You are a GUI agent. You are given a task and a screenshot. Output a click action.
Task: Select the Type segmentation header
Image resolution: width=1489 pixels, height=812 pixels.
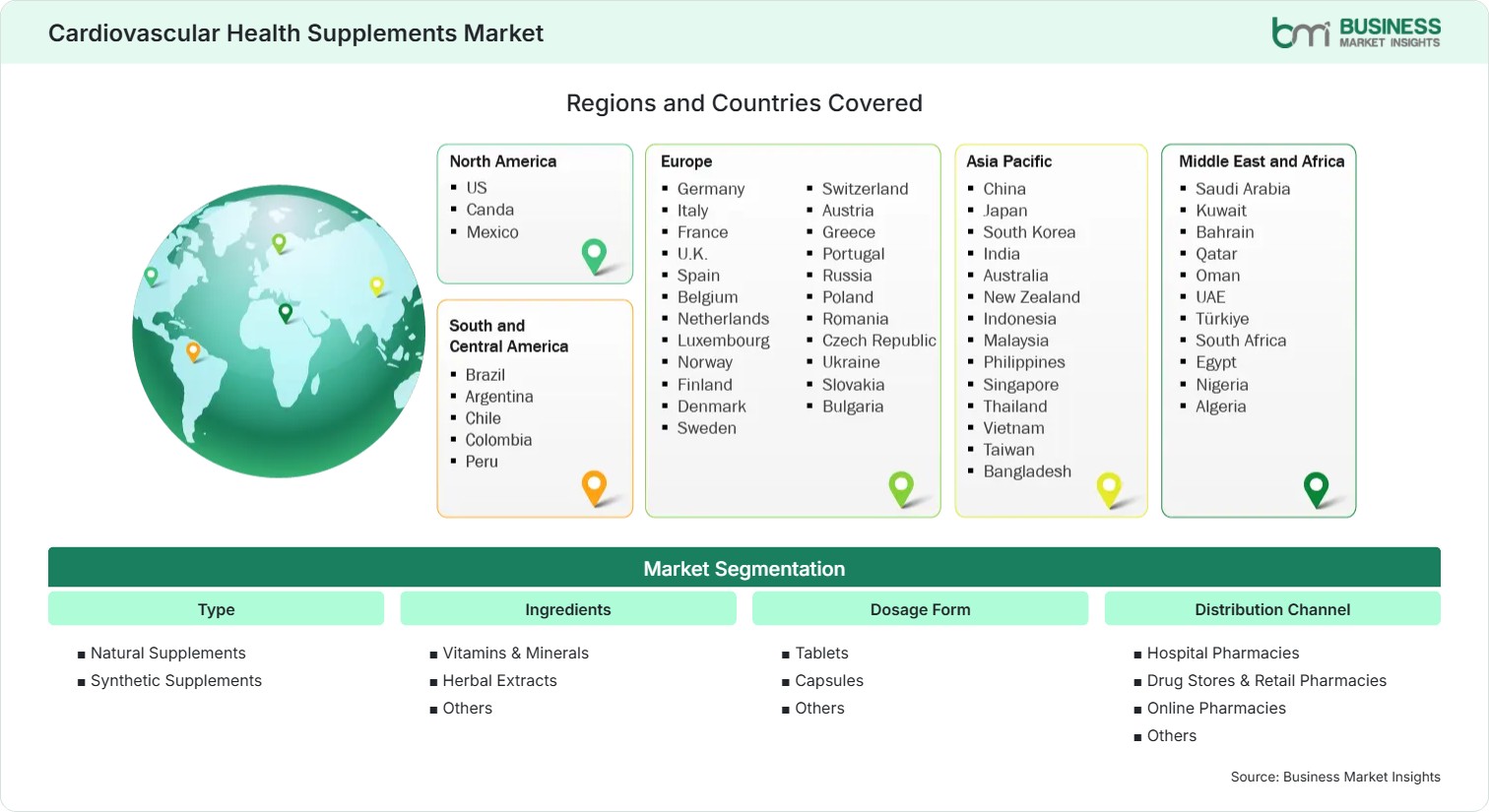216,609
